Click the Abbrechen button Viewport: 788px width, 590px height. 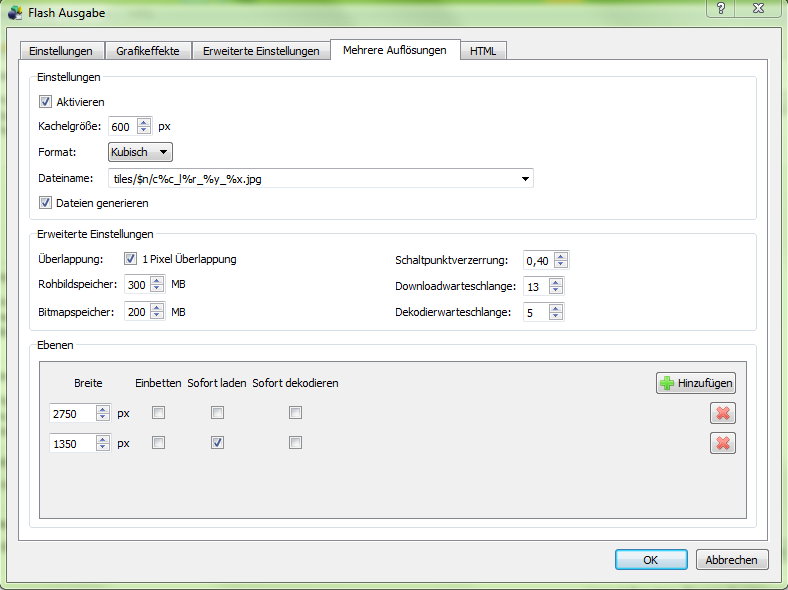point(732,560)
